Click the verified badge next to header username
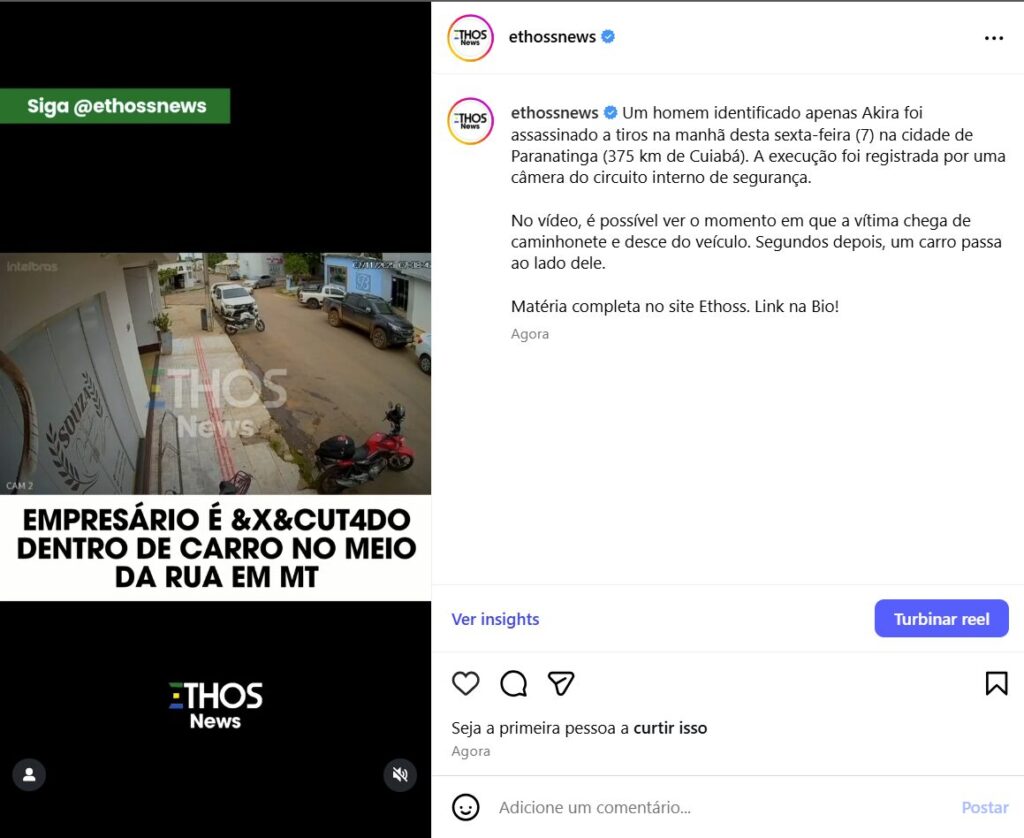 point(607,37)
